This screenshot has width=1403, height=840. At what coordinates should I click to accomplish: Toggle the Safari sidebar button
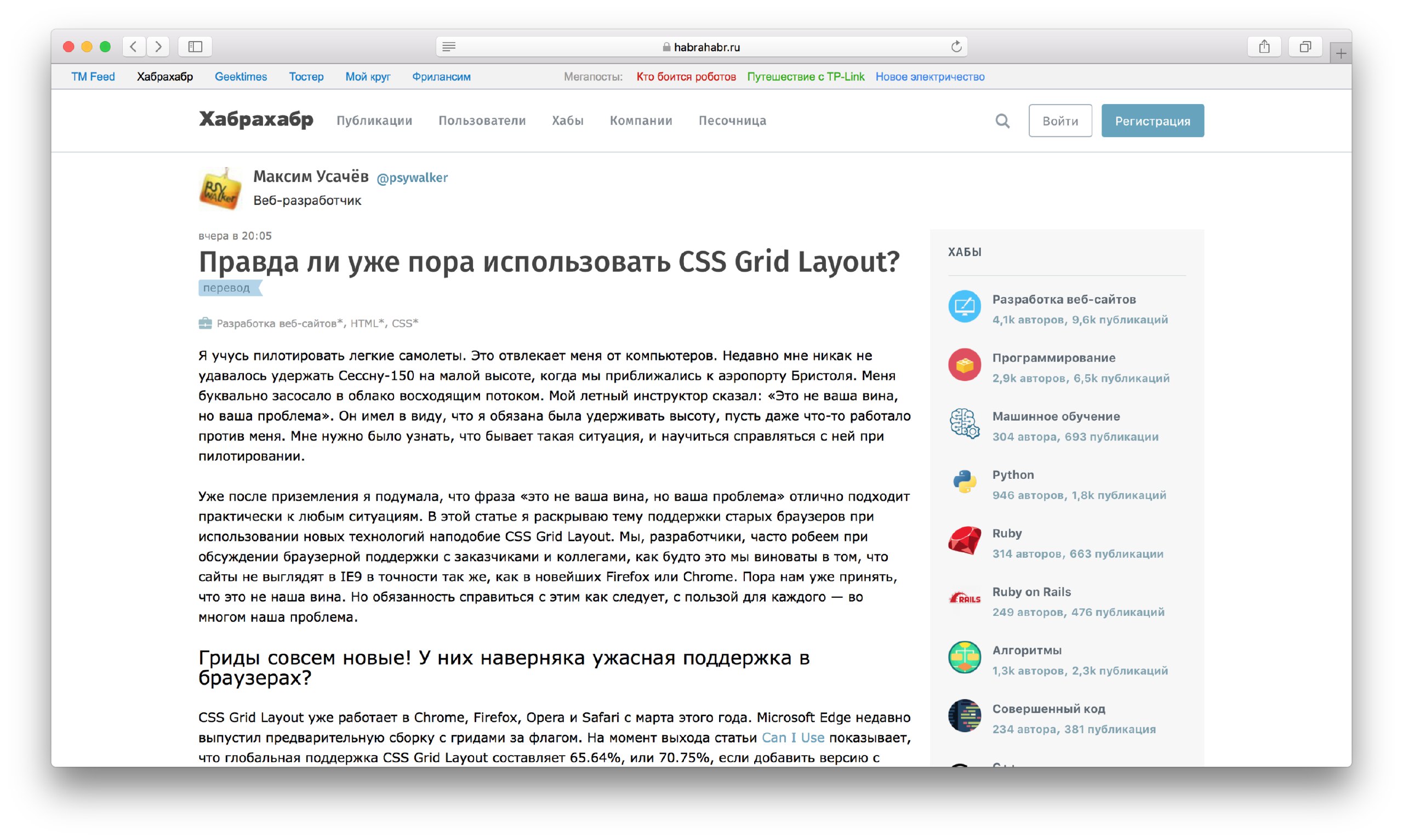195,47
